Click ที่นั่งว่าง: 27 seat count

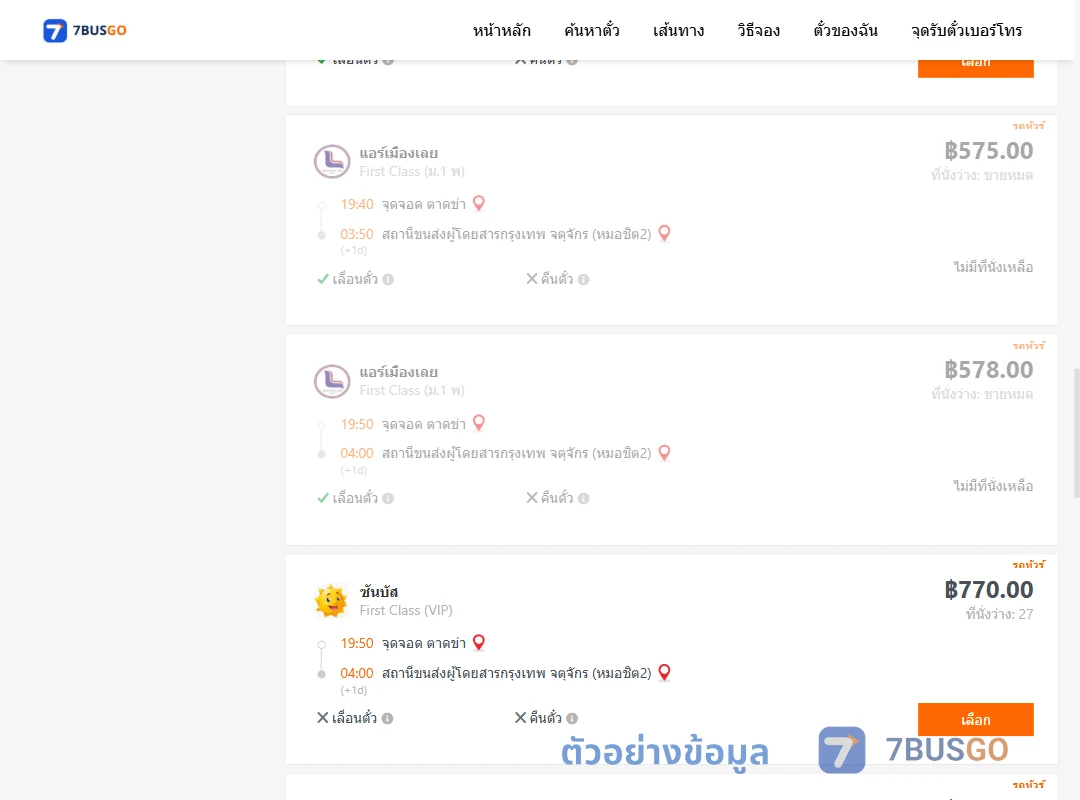tap(999, 614)
